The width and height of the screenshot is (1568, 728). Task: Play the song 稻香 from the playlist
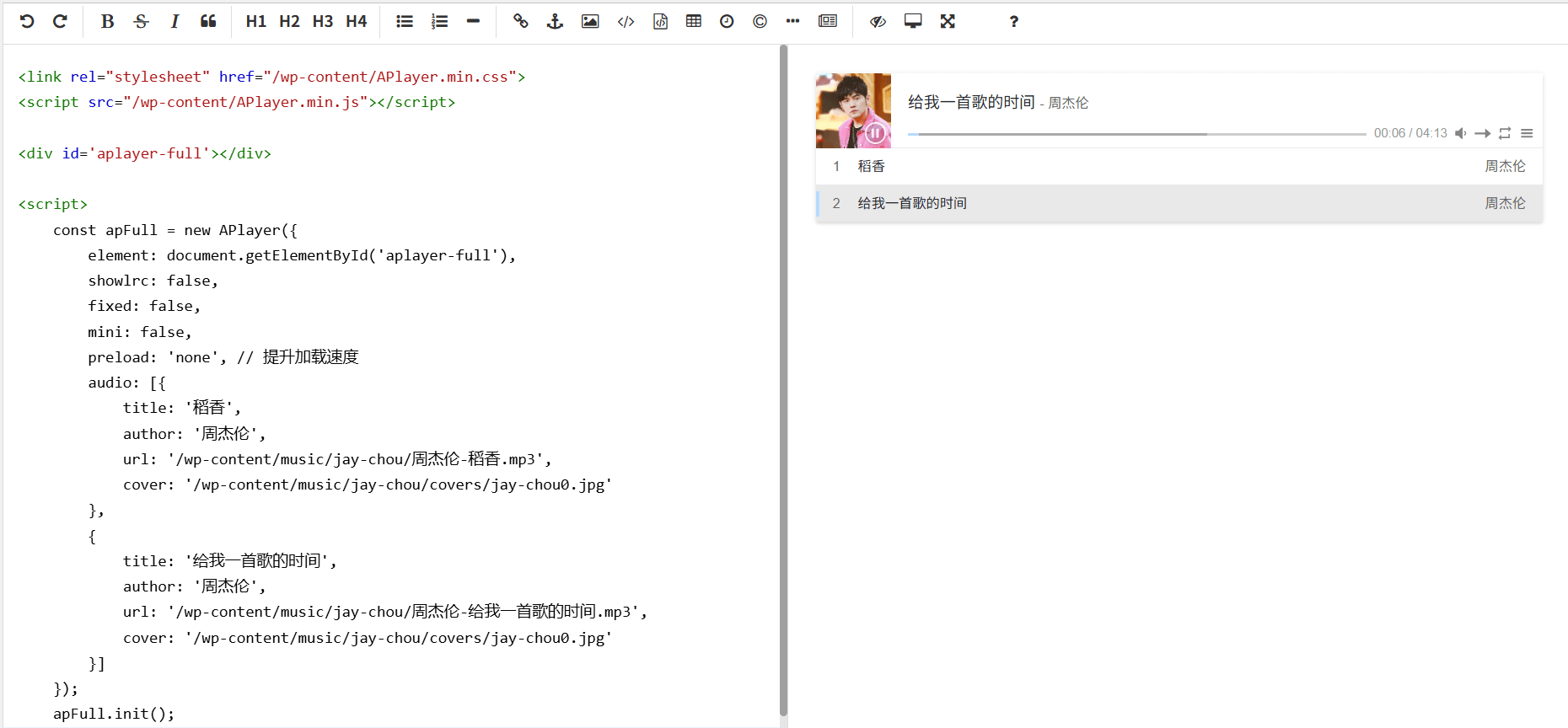pyautogui.click(x=1179, y=167)
